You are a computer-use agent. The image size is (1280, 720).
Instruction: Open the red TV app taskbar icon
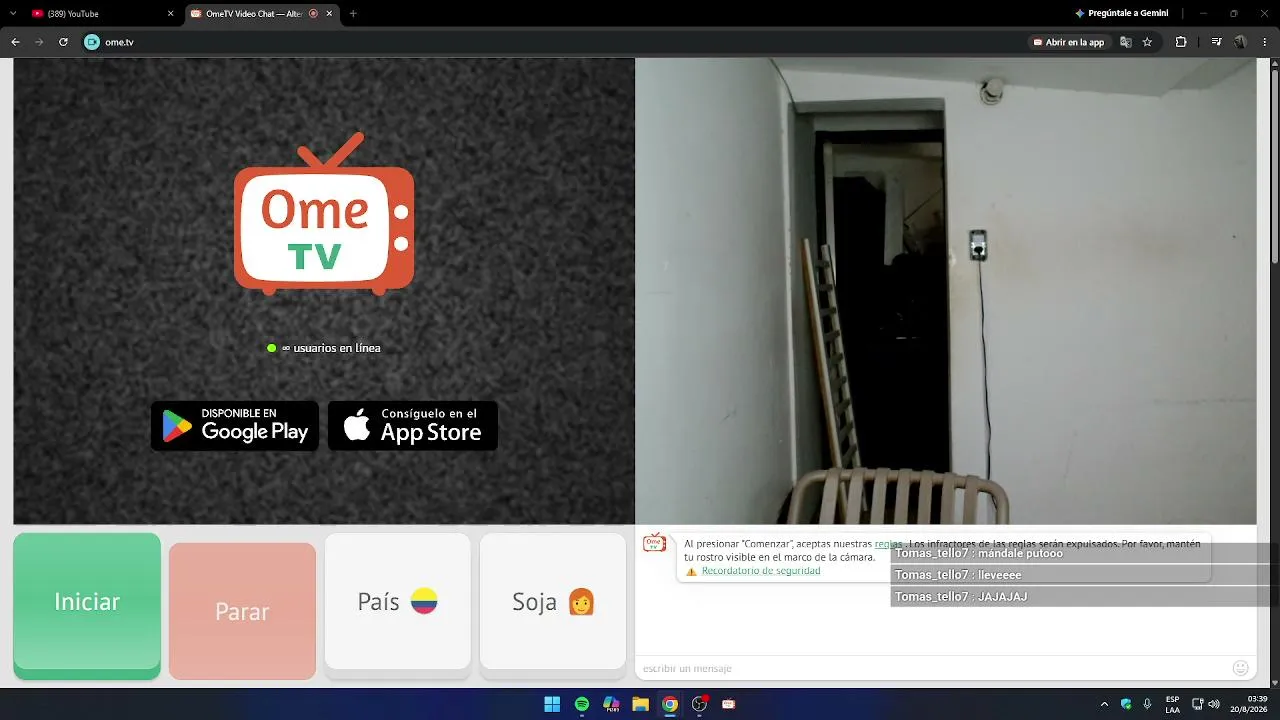(x=729, y=704)
